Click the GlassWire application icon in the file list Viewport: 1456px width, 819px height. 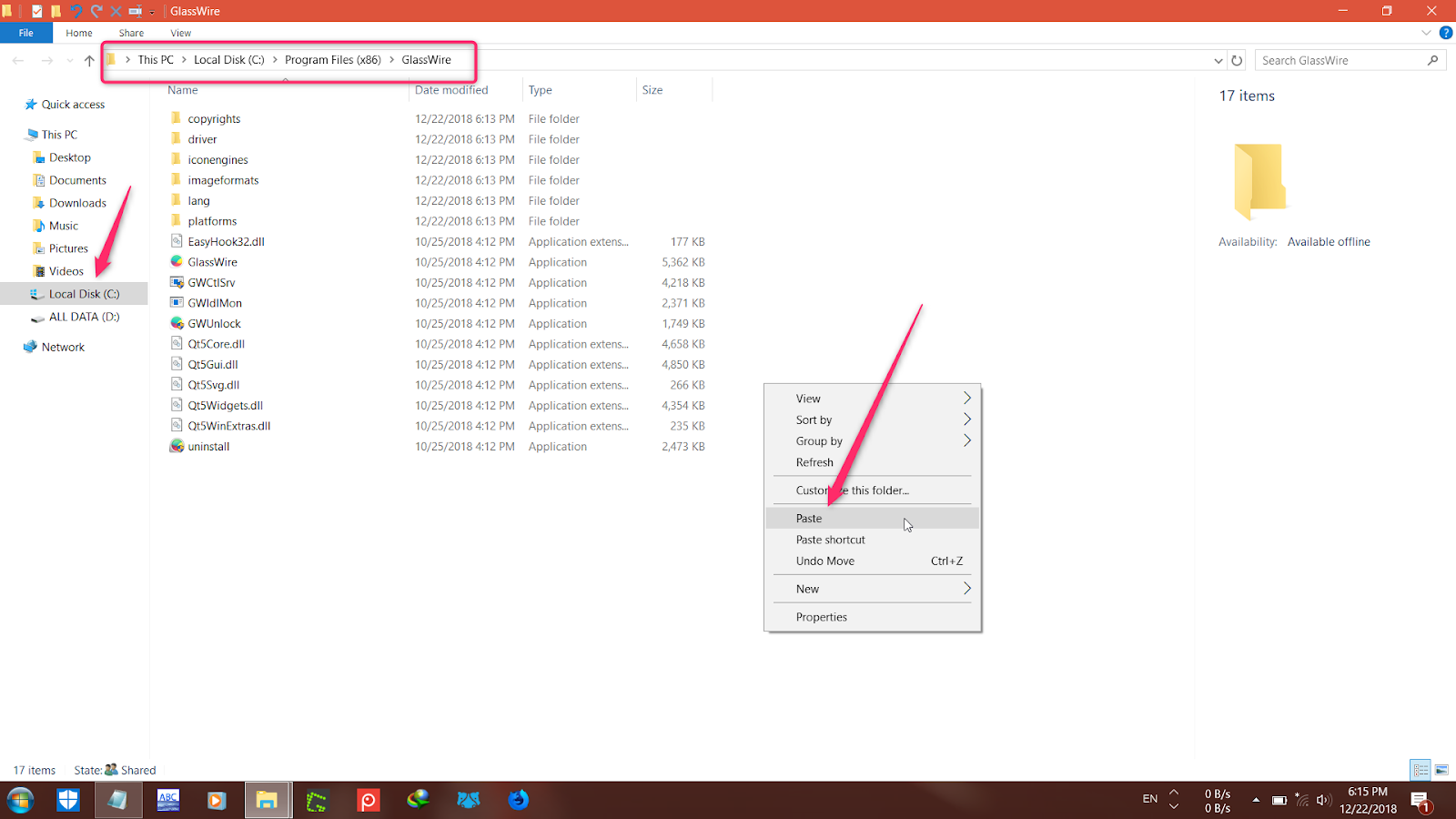point(177,262)
